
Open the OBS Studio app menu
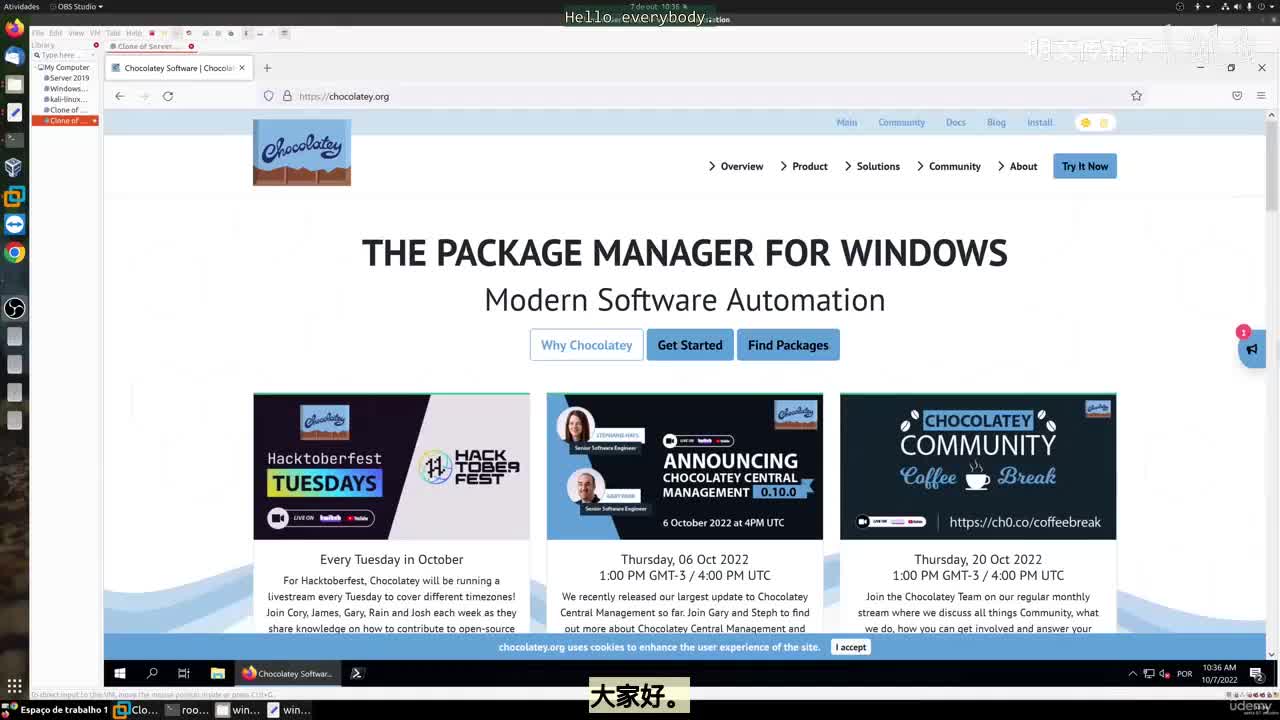point(76,7)
